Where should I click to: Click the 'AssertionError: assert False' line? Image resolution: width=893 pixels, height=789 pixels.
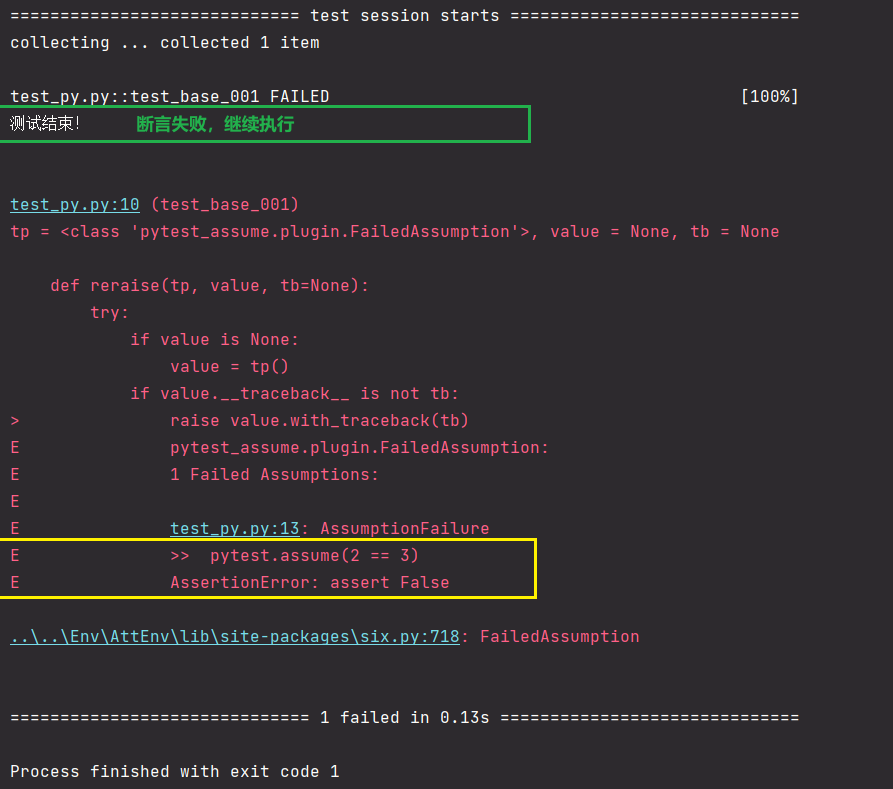pos(309,582)
